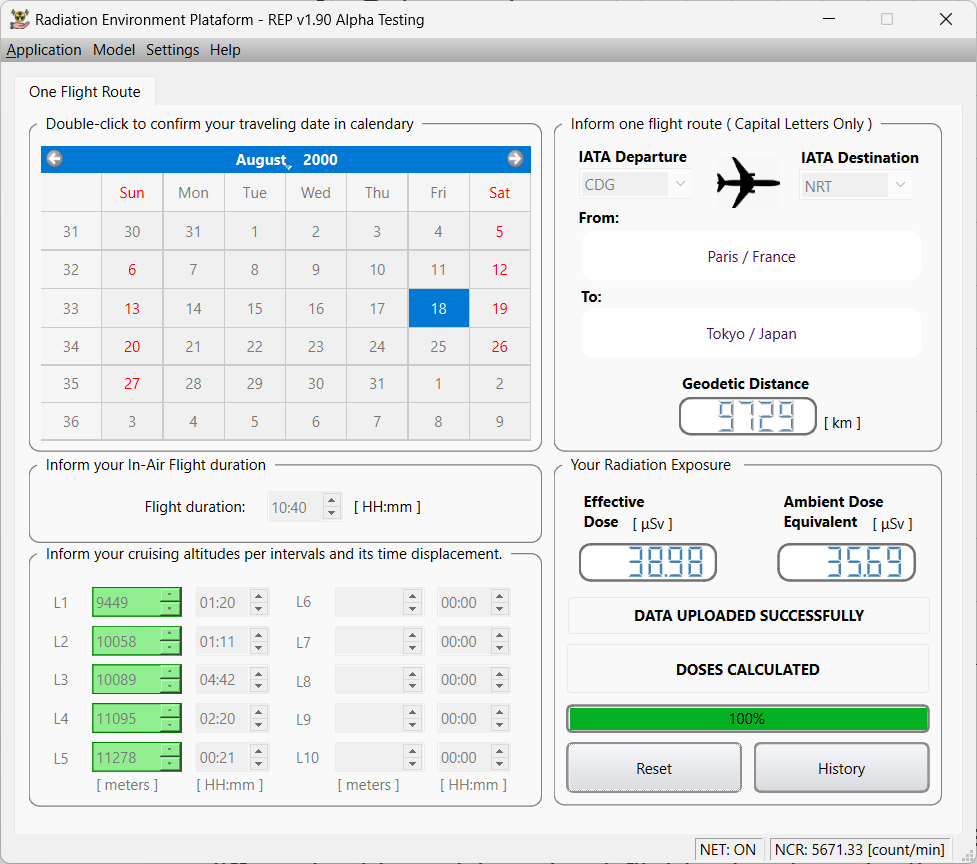
Task: Open IATA Destination dropdown
Action: [900, 185]
